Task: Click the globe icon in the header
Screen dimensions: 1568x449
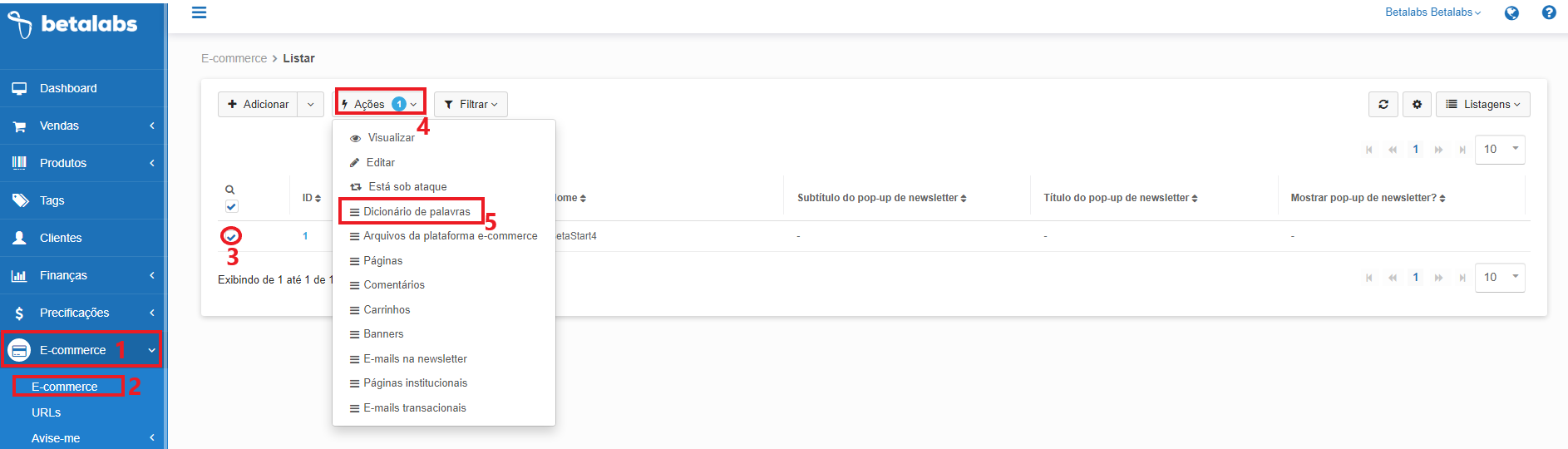Action: (x=1511, y=12)
